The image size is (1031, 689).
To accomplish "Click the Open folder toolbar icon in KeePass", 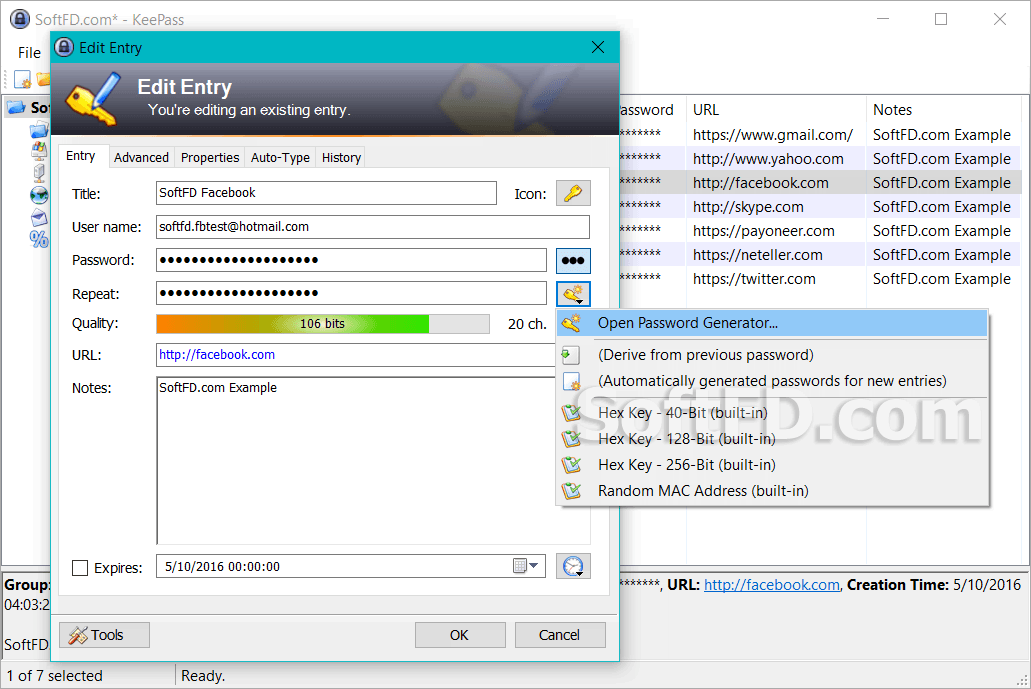I will (43, 80).
